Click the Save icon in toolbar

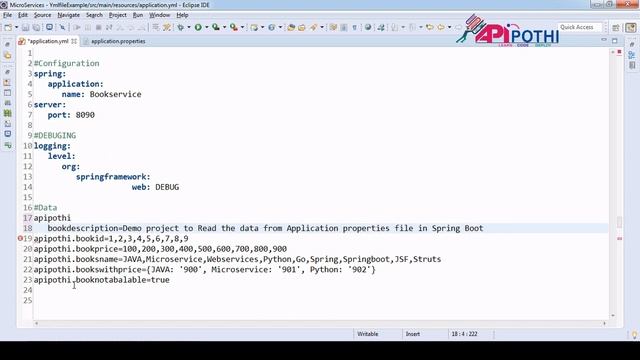coord(25,27)
